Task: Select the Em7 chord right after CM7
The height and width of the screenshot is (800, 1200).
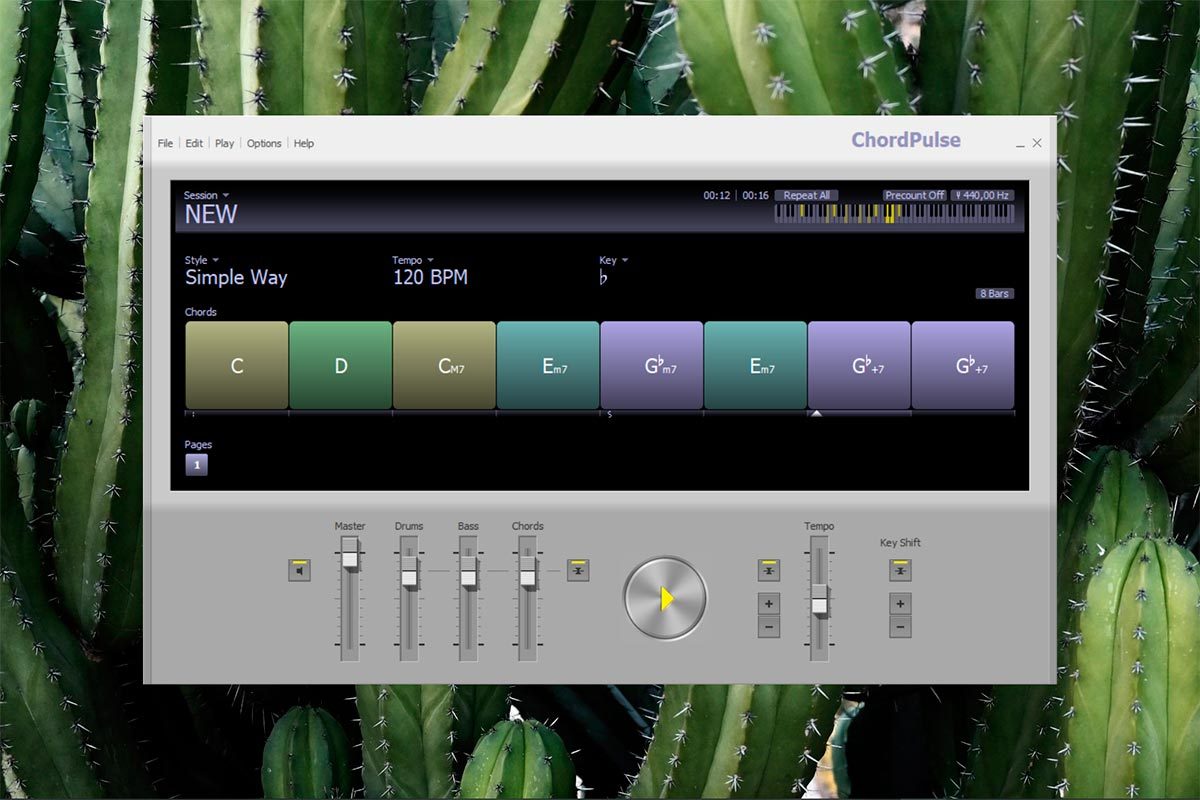Action: point(548,365)
